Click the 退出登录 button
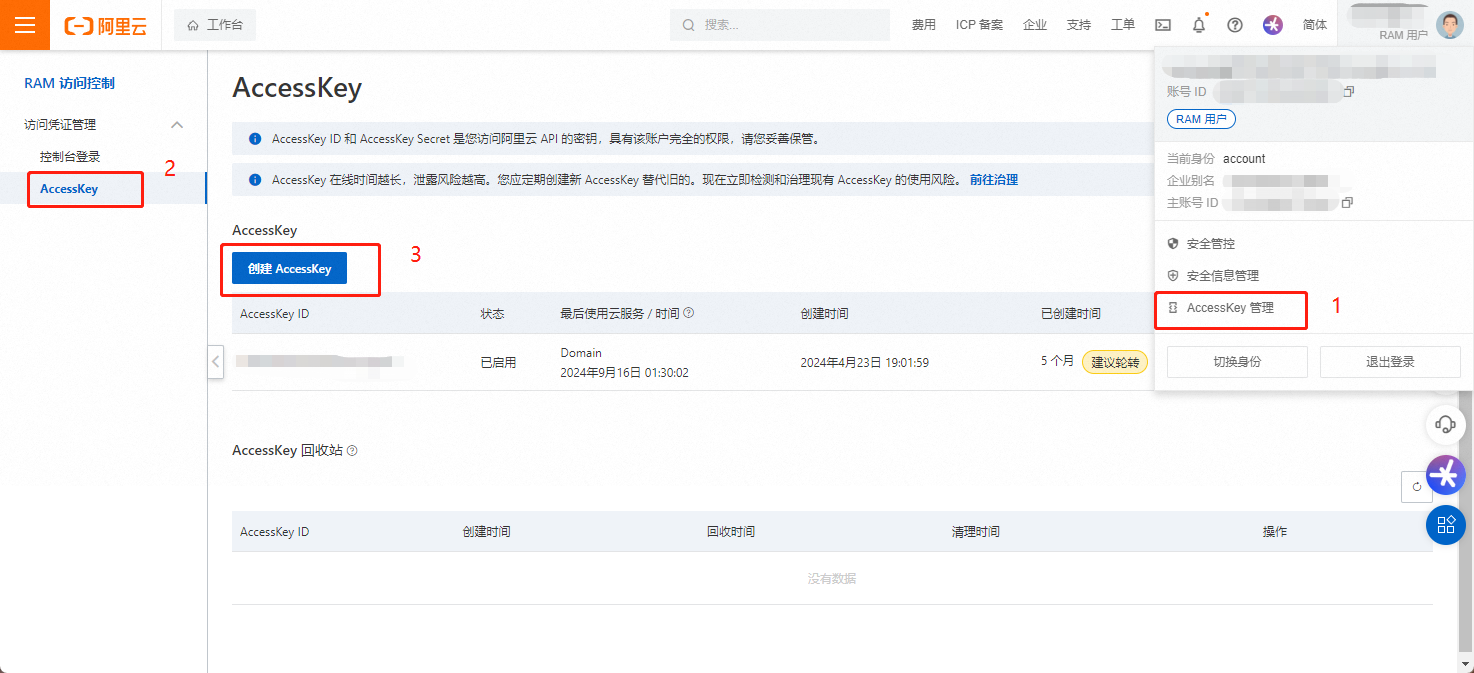This screenshot has height=673, width=1474. (x=1390, y=362)
